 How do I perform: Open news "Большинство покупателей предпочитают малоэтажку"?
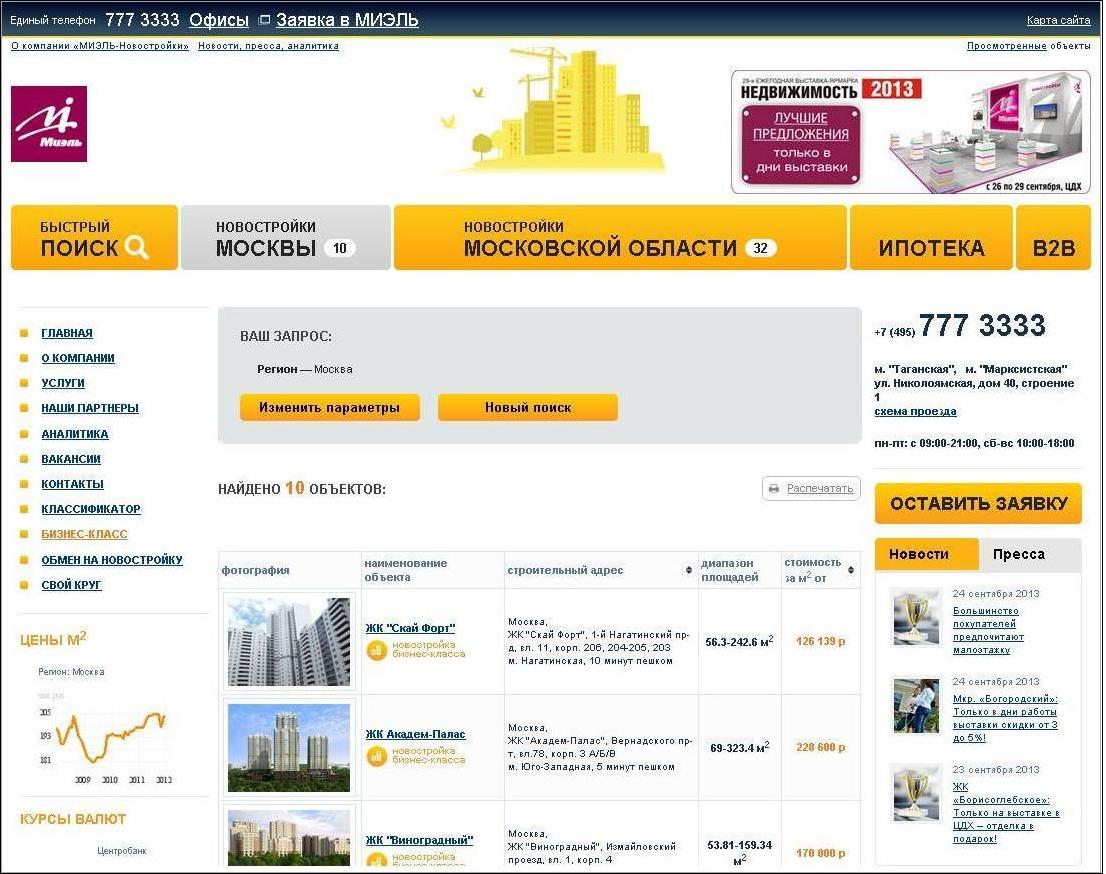coord(988,630)
